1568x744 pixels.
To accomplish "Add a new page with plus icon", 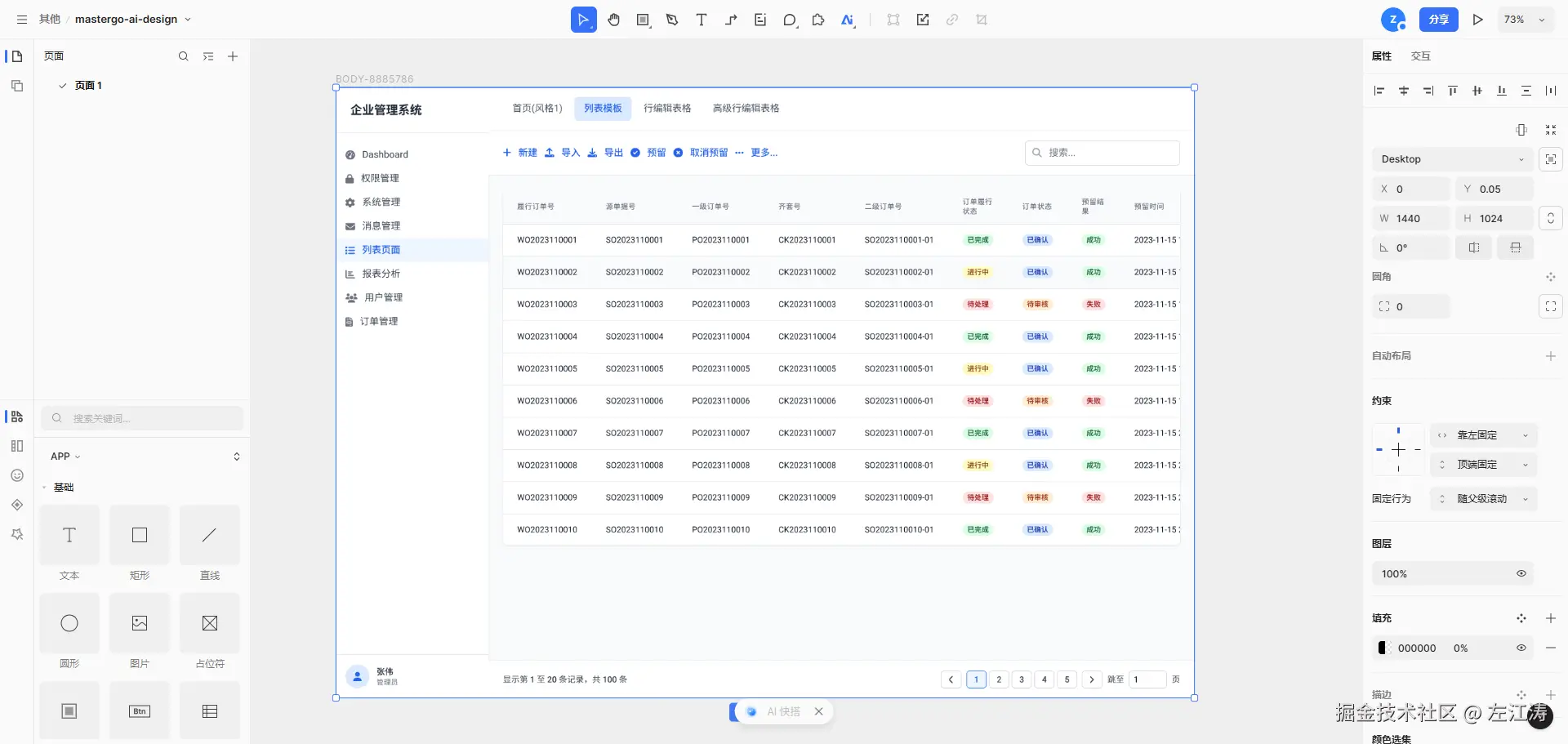I will pos(233,56).
